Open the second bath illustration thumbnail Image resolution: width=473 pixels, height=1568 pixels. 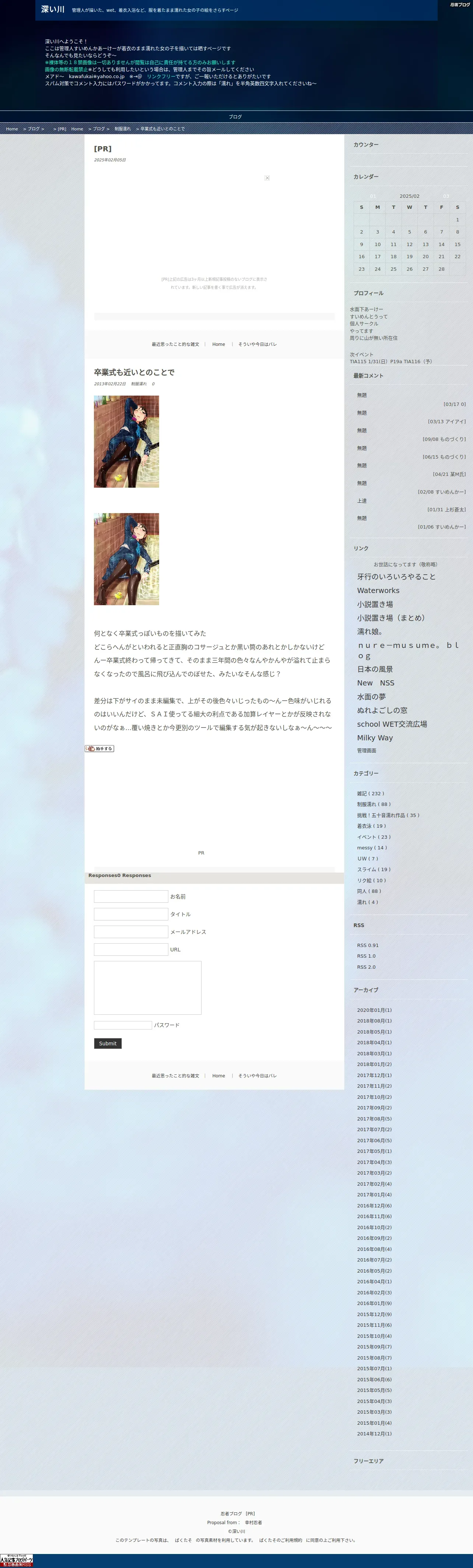(x=126, y=559)
